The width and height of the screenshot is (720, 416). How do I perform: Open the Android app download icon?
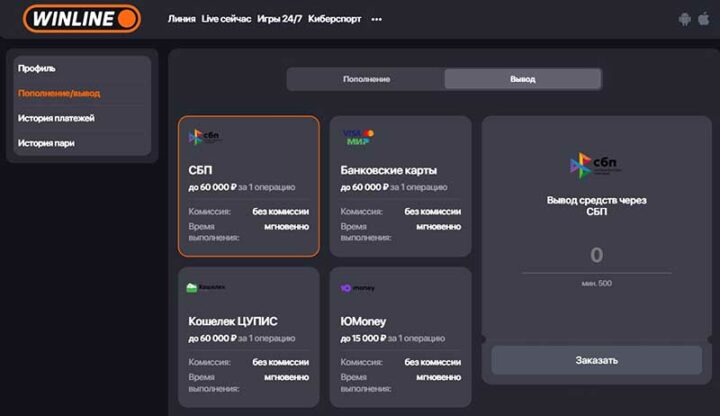point(684,19)
